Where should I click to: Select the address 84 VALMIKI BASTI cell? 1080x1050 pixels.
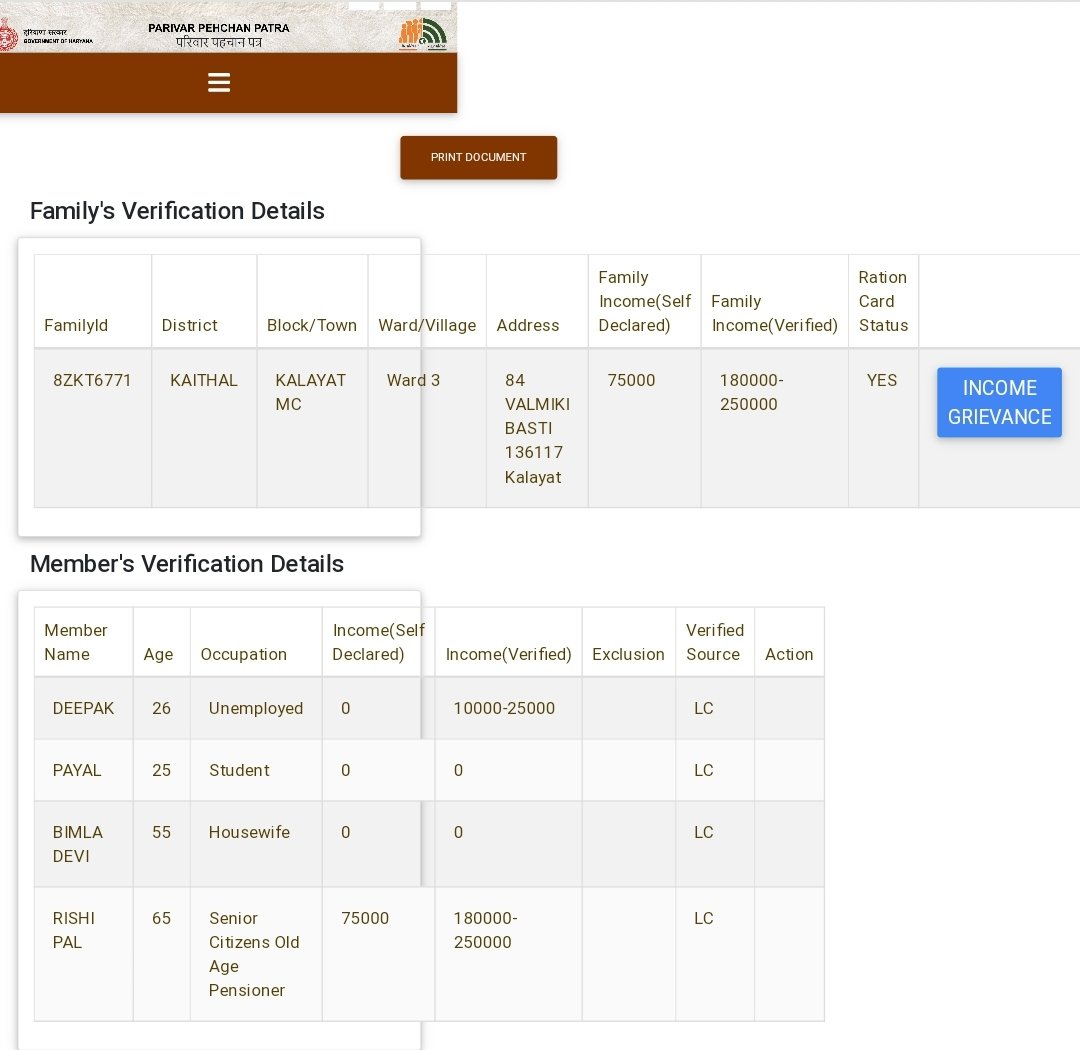[x=537, y=429]
